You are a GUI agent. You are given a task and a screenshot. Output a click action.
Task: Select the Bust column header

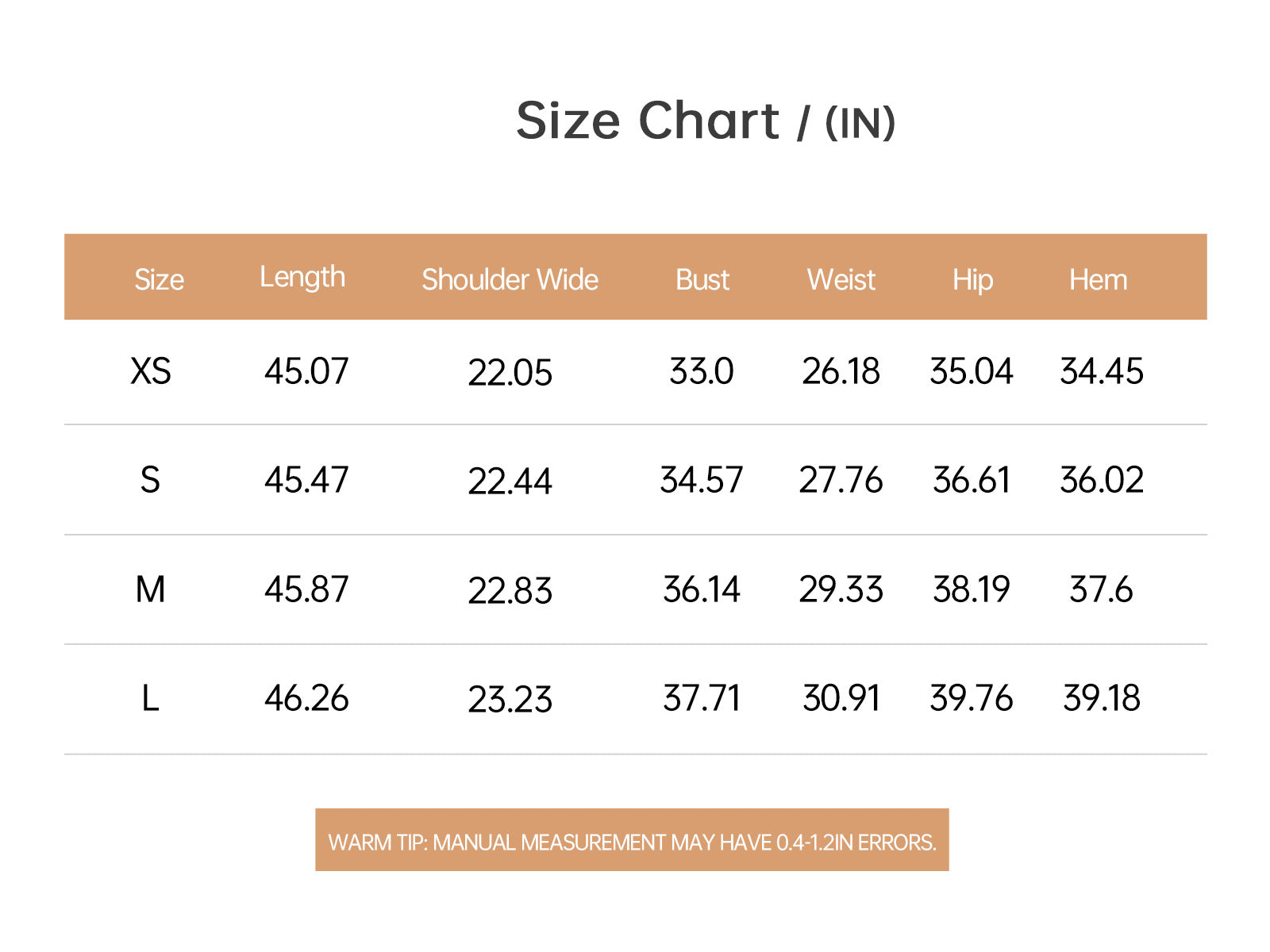tap(702, 279)
